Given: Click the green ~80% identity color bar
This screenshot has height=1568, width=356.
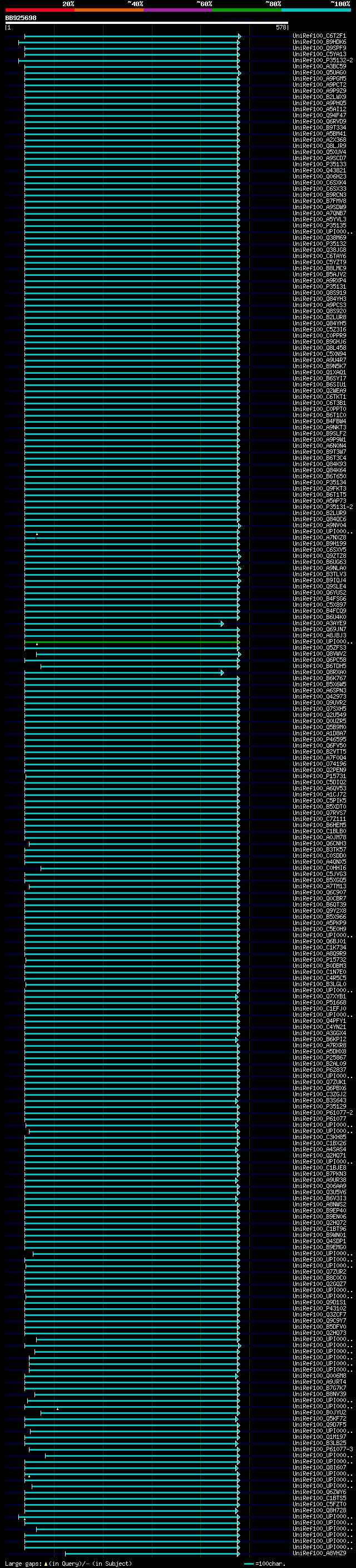Looking at the screenshot, I should tap(247, 10).
